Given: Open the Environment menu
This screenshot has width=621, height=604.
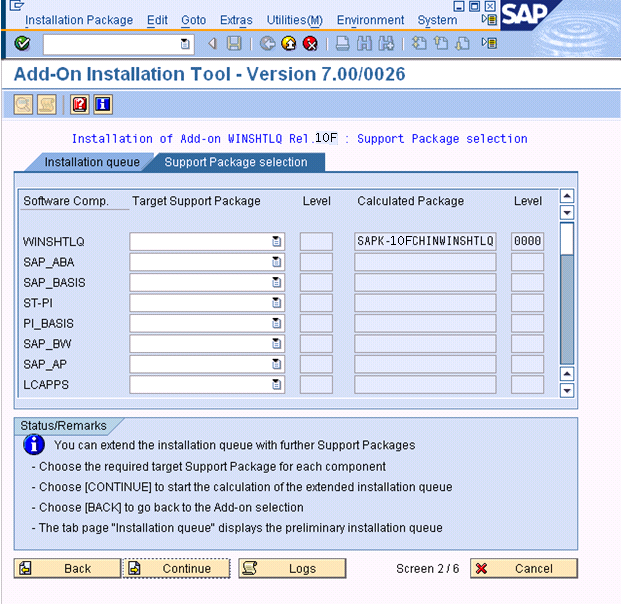Looking at the screenshot, I should click(x=370, y=20).
